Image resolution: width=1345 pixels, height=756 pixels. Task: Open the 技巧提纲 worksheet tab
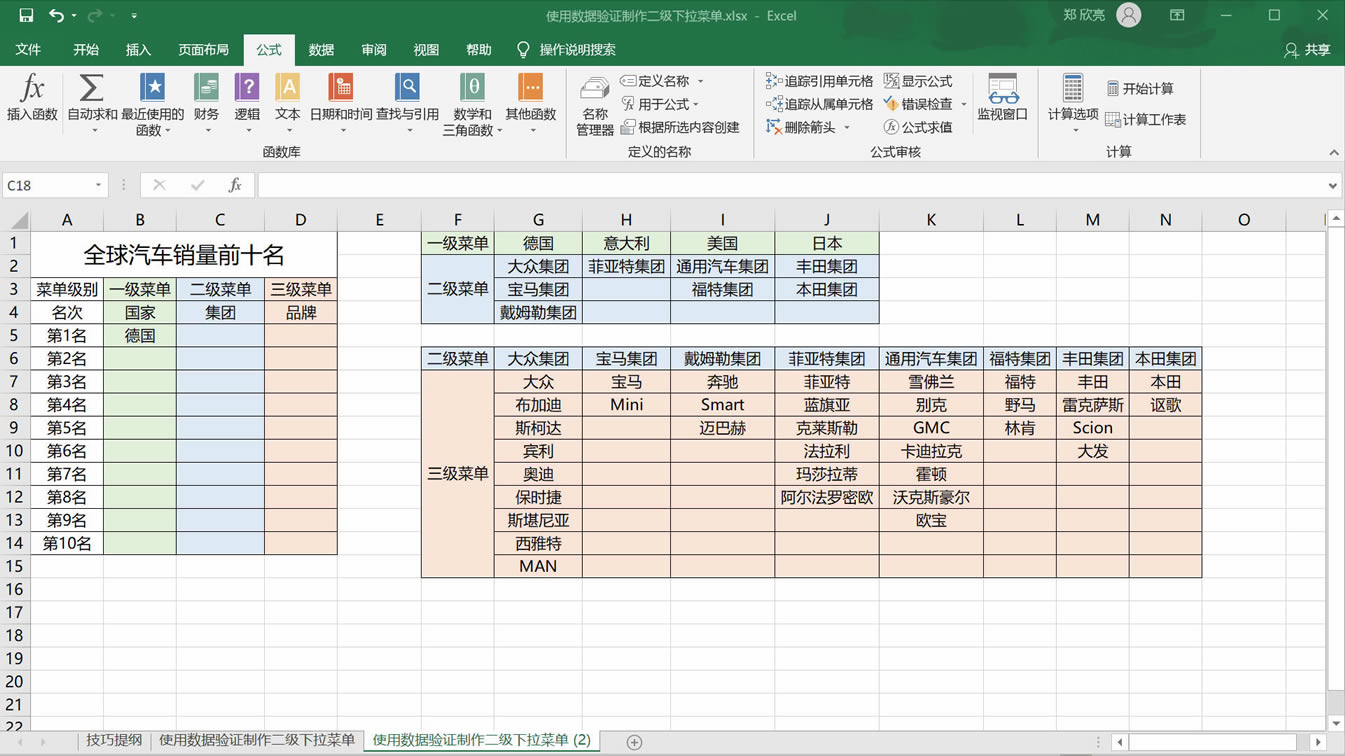tap(114, 740)
